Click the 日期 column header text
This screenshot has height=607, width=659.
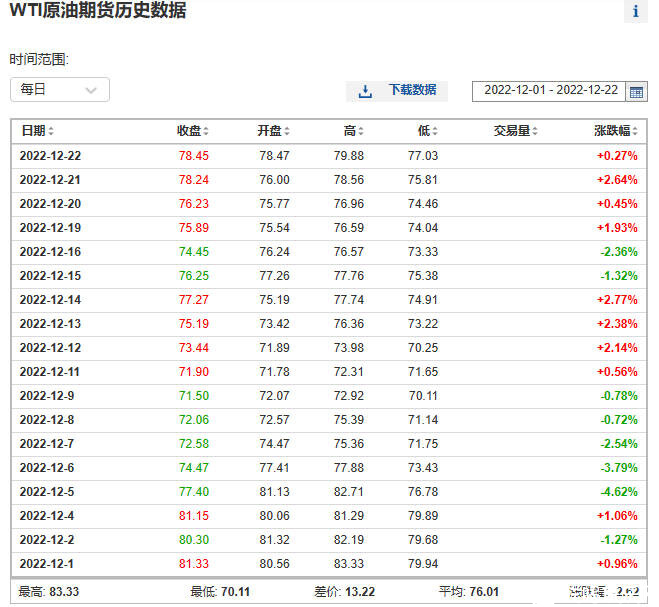tap(33, 131)
